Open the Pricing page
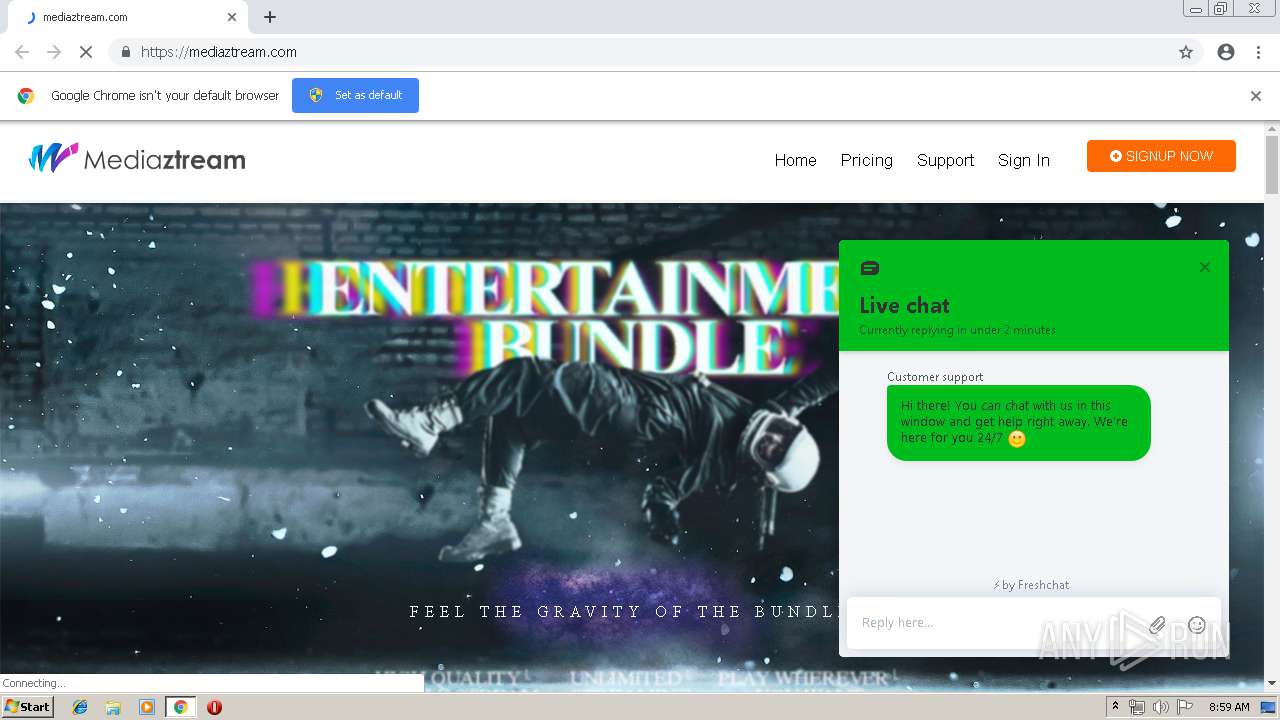The height and width of the screenshot is (720, 1280). (866, 160)
